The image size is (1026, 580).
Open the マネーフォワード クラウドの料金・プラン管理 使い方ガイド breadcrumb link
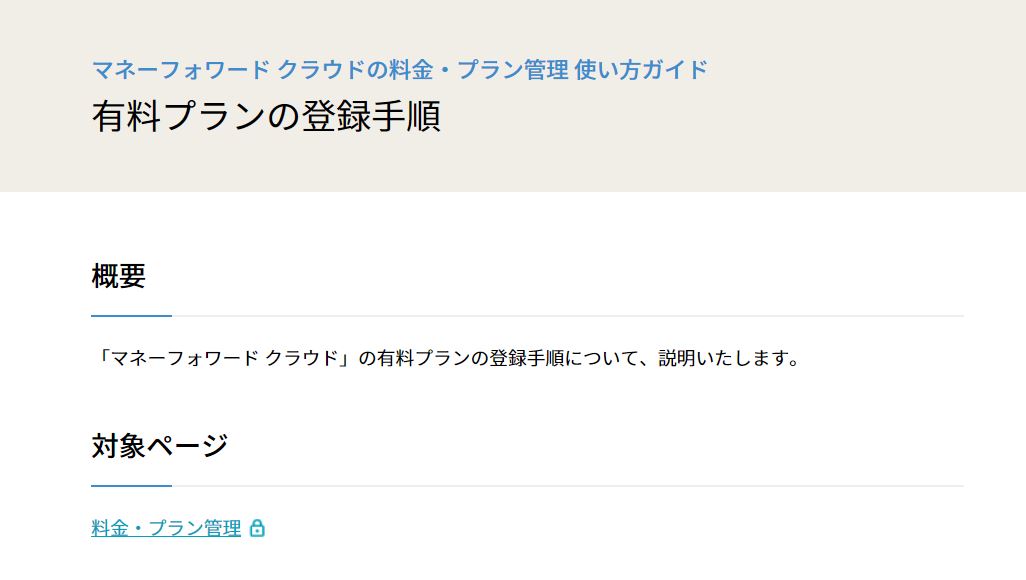[x=399, y=69]
